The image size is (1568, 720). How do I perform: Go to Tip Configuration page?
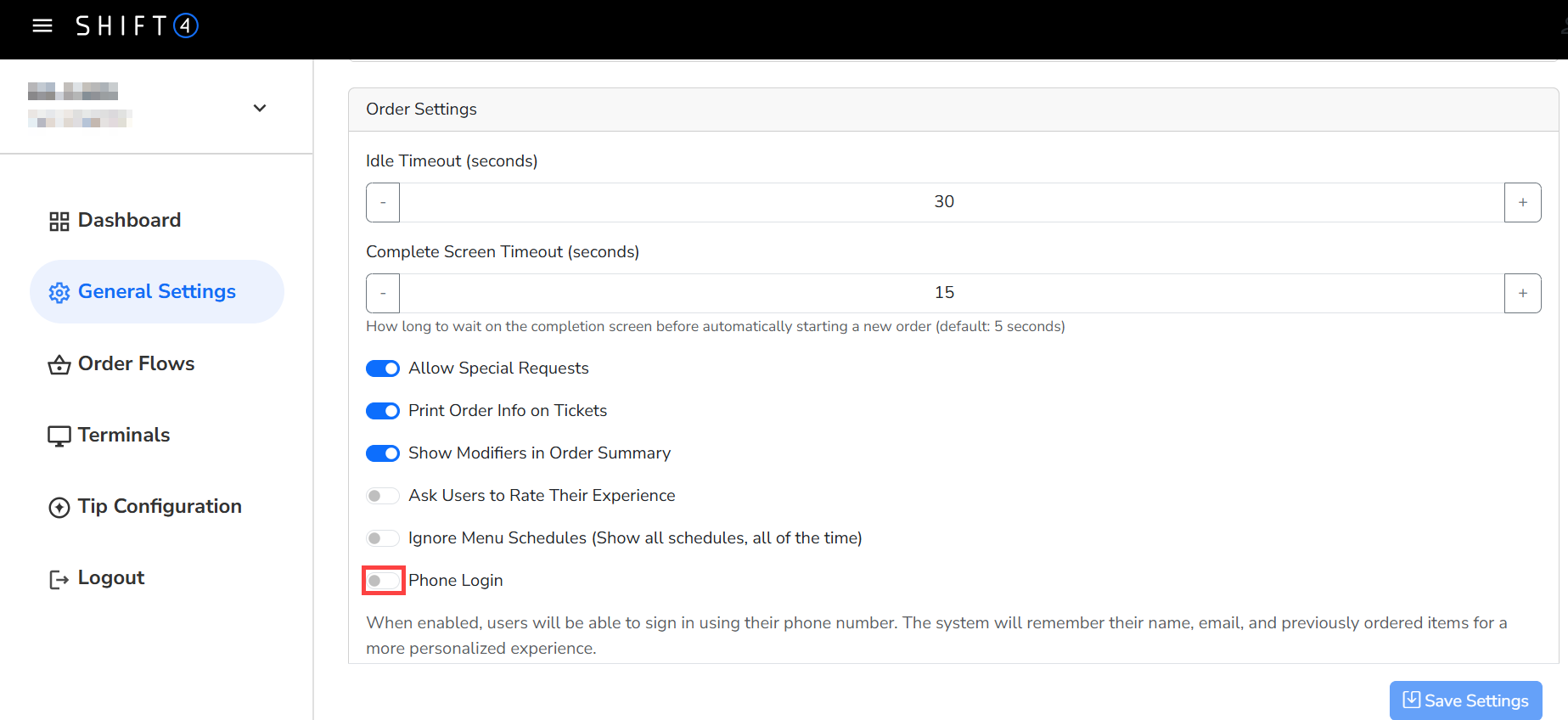click(160, 506)
